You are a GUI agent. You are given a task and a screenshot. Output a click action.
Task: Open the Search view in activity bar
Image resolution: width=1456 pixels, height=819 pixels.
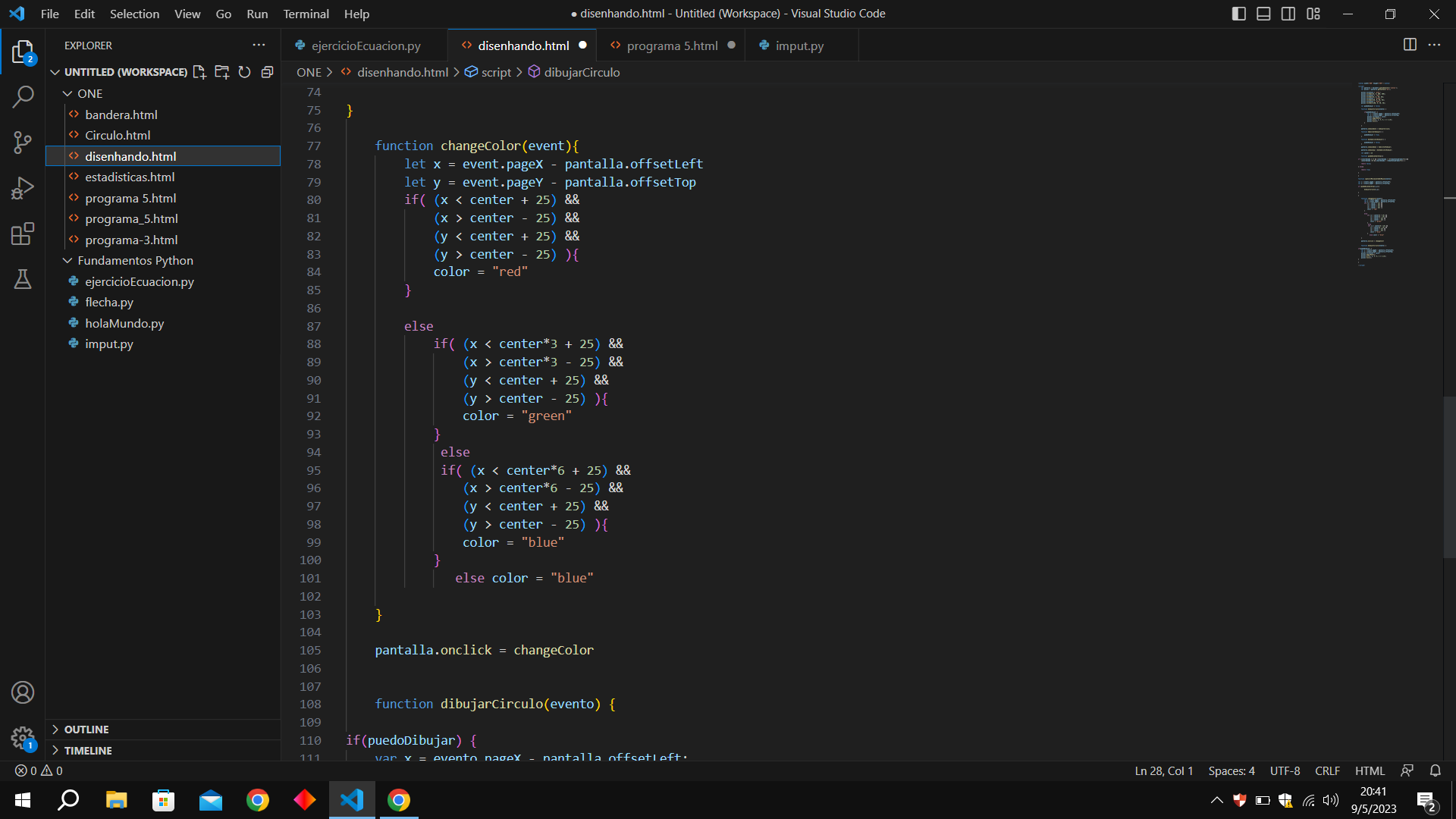pyautogui.click(x=23, y=97)
